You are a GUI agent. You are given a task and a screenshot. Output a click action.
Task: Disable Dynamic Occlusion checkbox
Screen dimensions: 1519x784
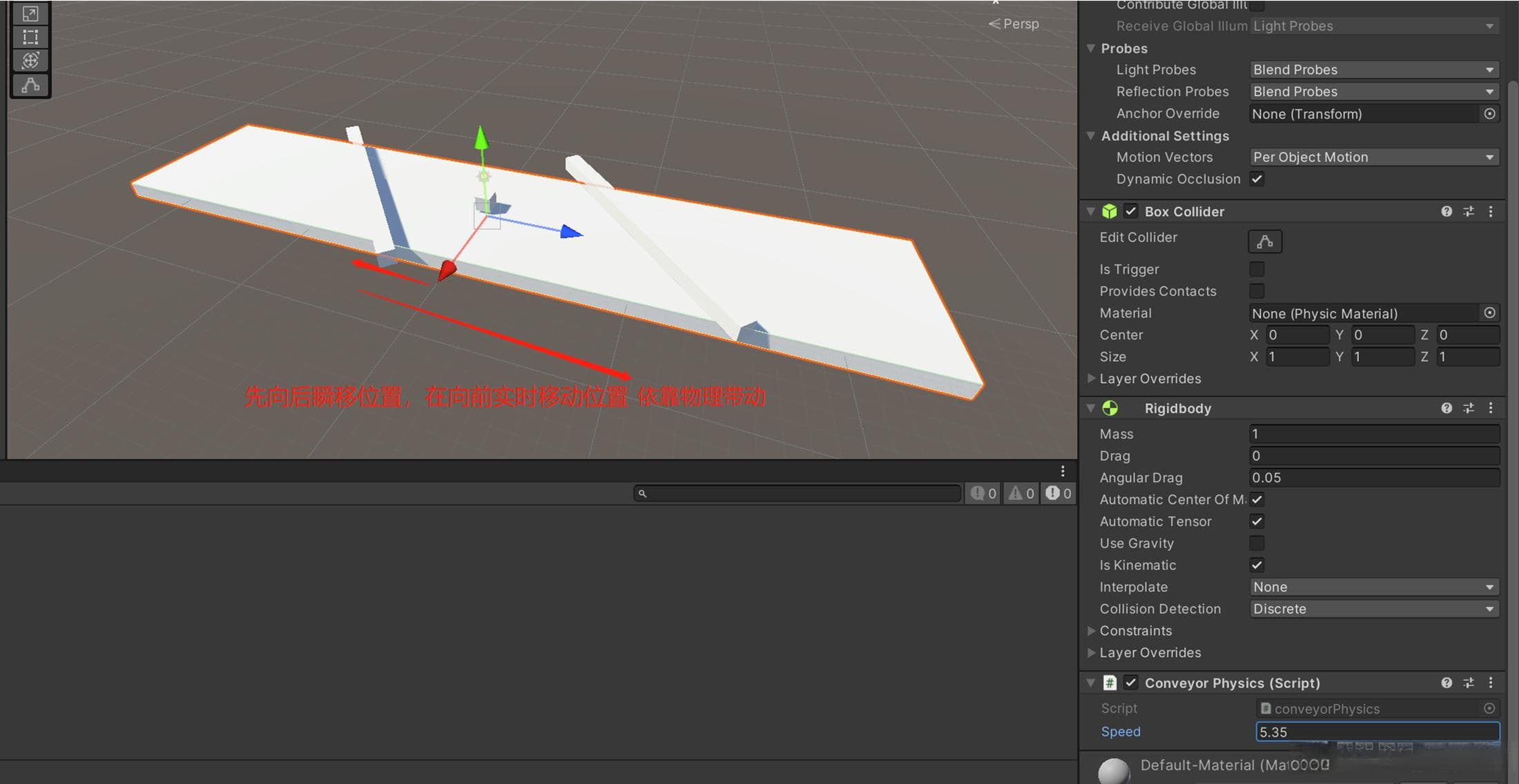point(1257,179)
